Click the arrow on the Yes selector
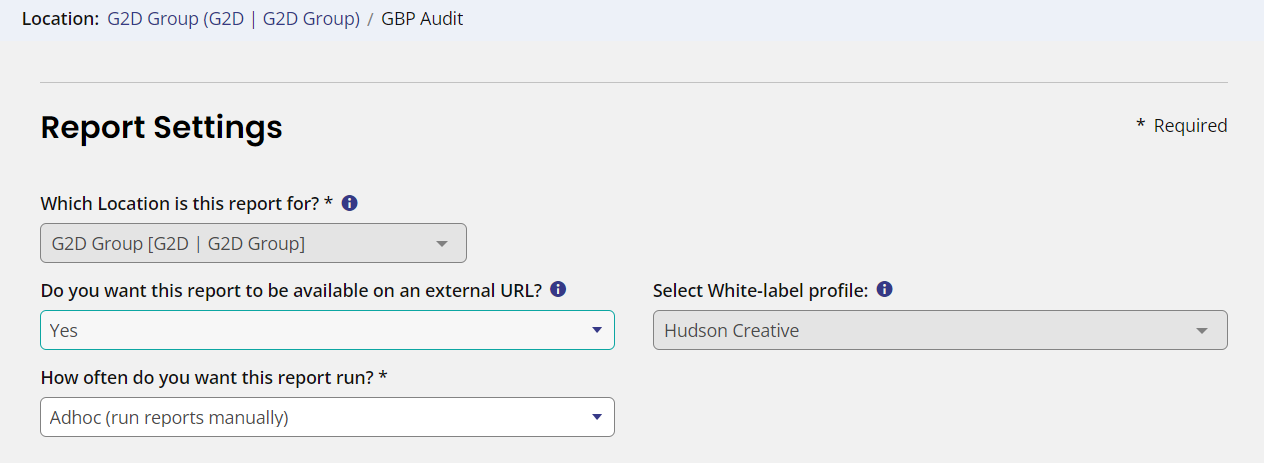 tap(597, 330)
